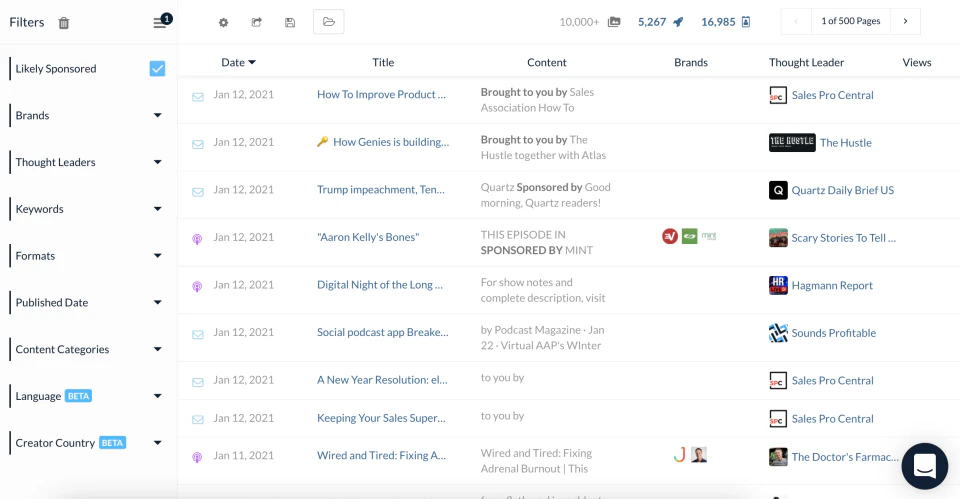Click podcast icon on Digital Night of the Long row
Image resolution: width=960 pixels, height=499 pixels.
coord(197,287)
